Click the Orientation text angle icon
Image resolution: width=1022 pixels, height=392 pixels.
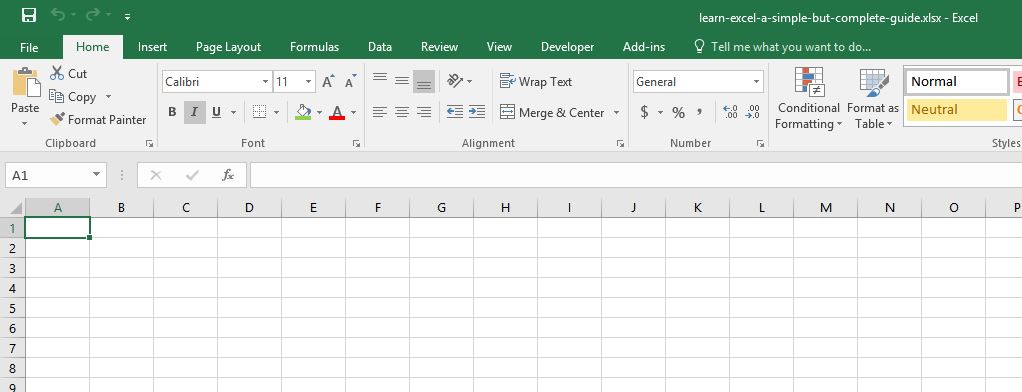455,81
